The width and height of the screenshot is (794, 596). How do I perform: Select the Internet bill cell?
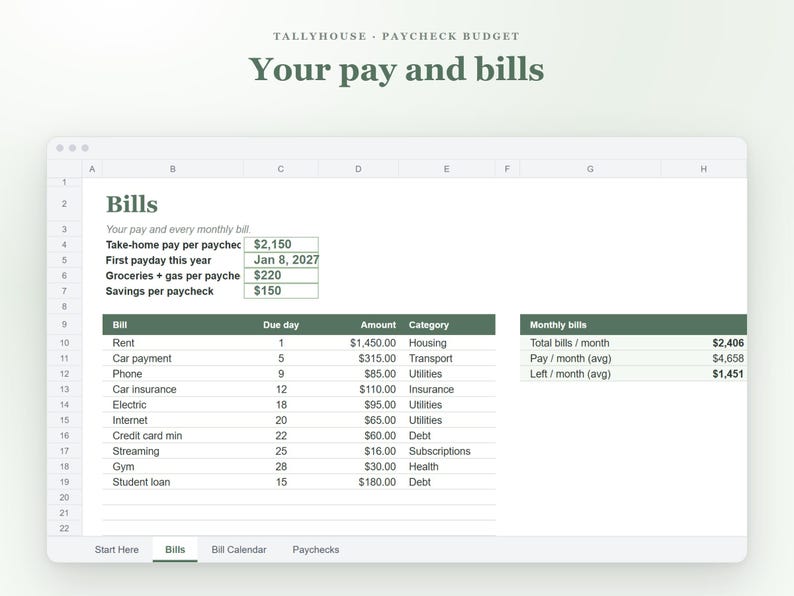[x=173, y=420]
